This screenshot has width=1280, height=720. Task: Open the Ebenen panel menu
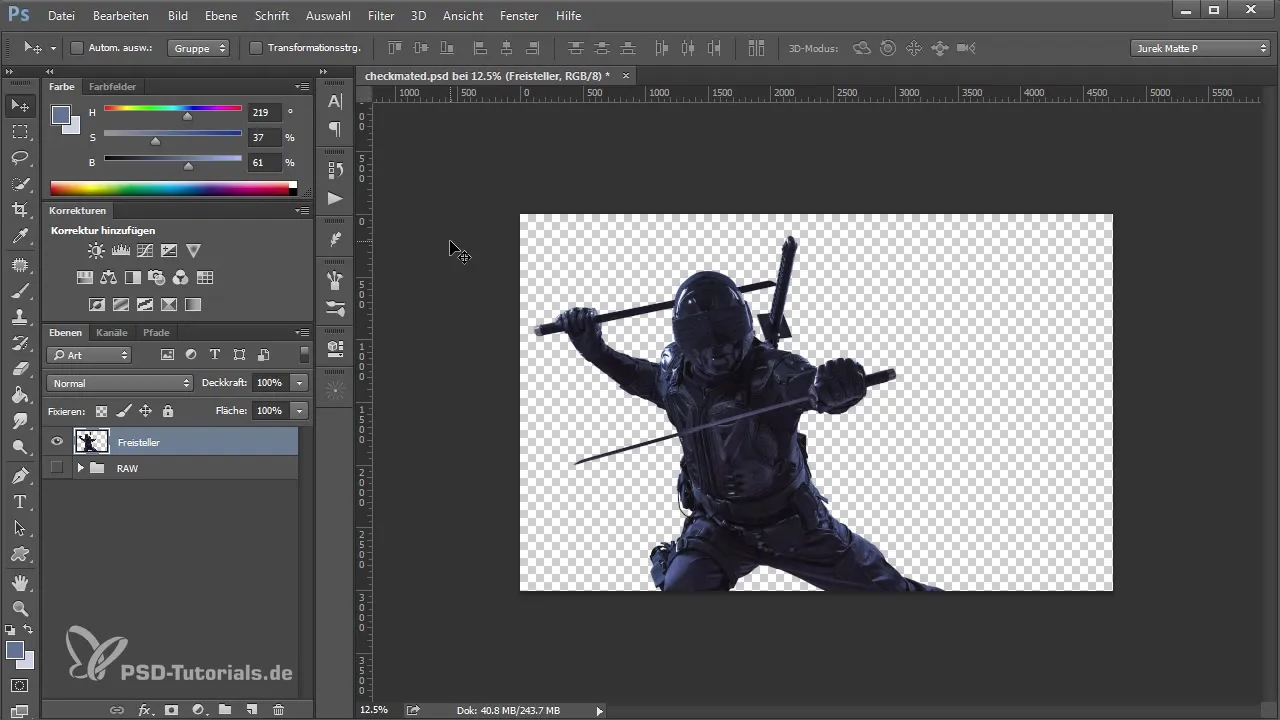302,332
